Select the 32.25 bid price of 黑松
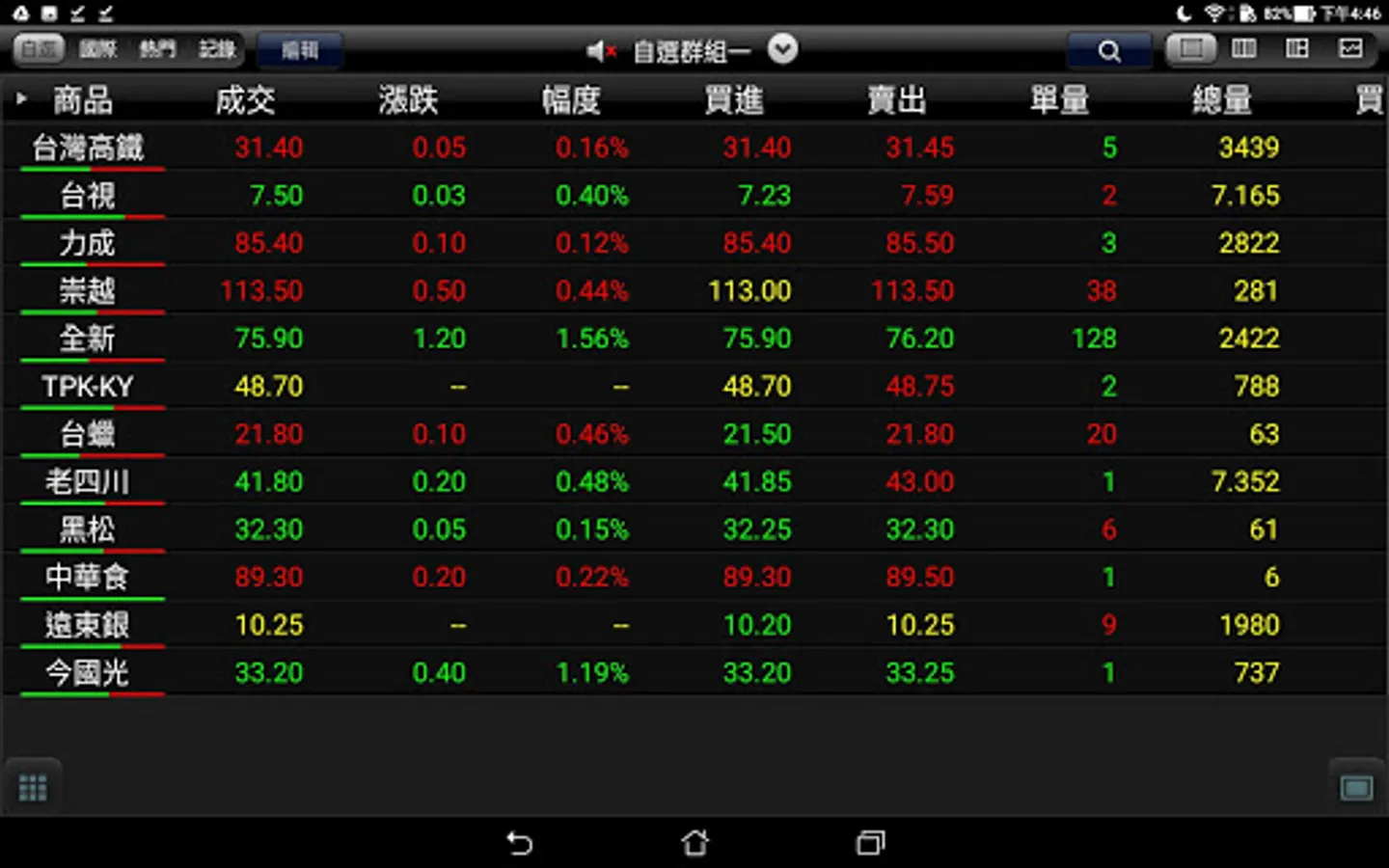This screenshot has width=1389, height=868. pyautogui.click(x=757, y=529)
